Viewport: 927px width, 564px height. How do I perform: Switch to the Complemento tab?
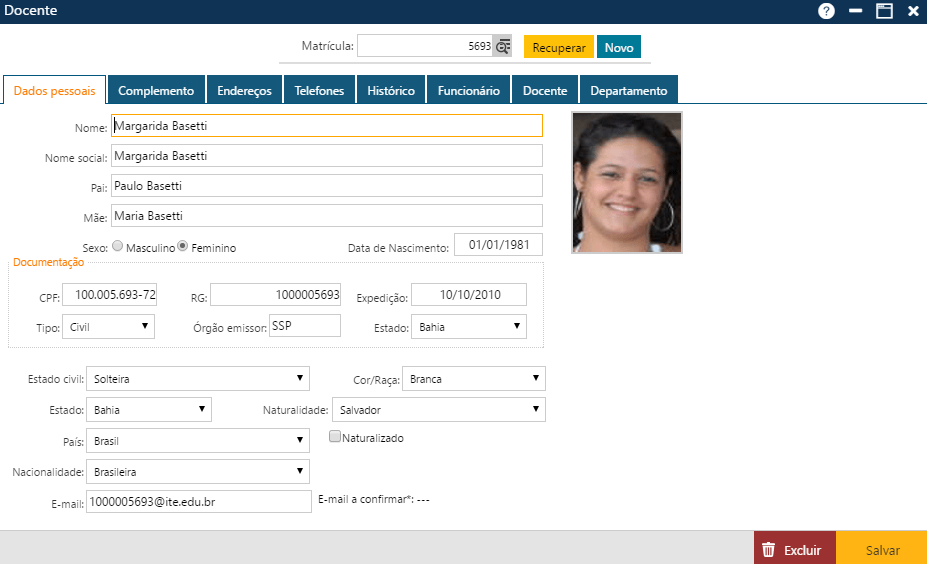click(x=156, y=90)
